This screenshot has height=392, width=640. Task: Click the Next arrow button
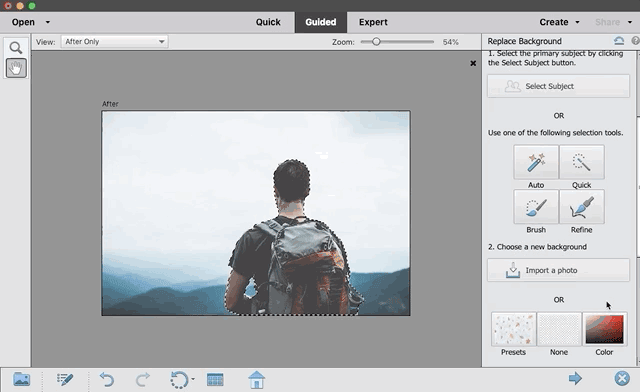point(575,379)
